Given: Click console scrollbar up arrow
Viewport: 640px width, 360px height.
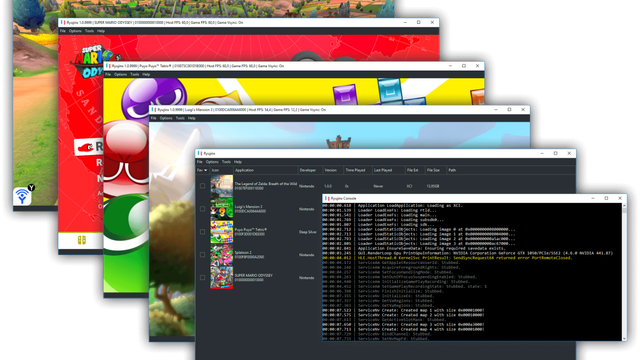Looking at the screenshot, I should [624, 205].
